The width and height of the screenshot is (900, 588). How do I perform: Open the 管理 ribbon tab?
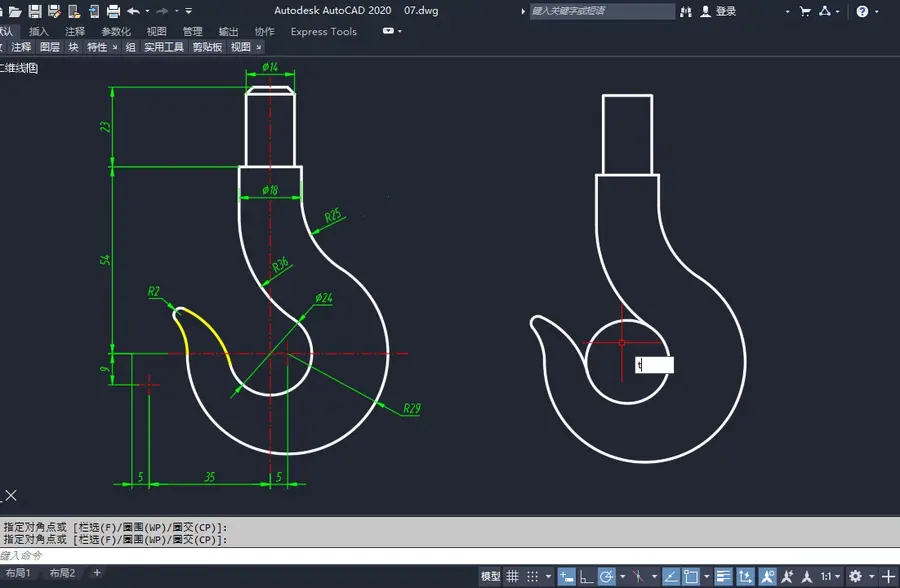point(192,32)
